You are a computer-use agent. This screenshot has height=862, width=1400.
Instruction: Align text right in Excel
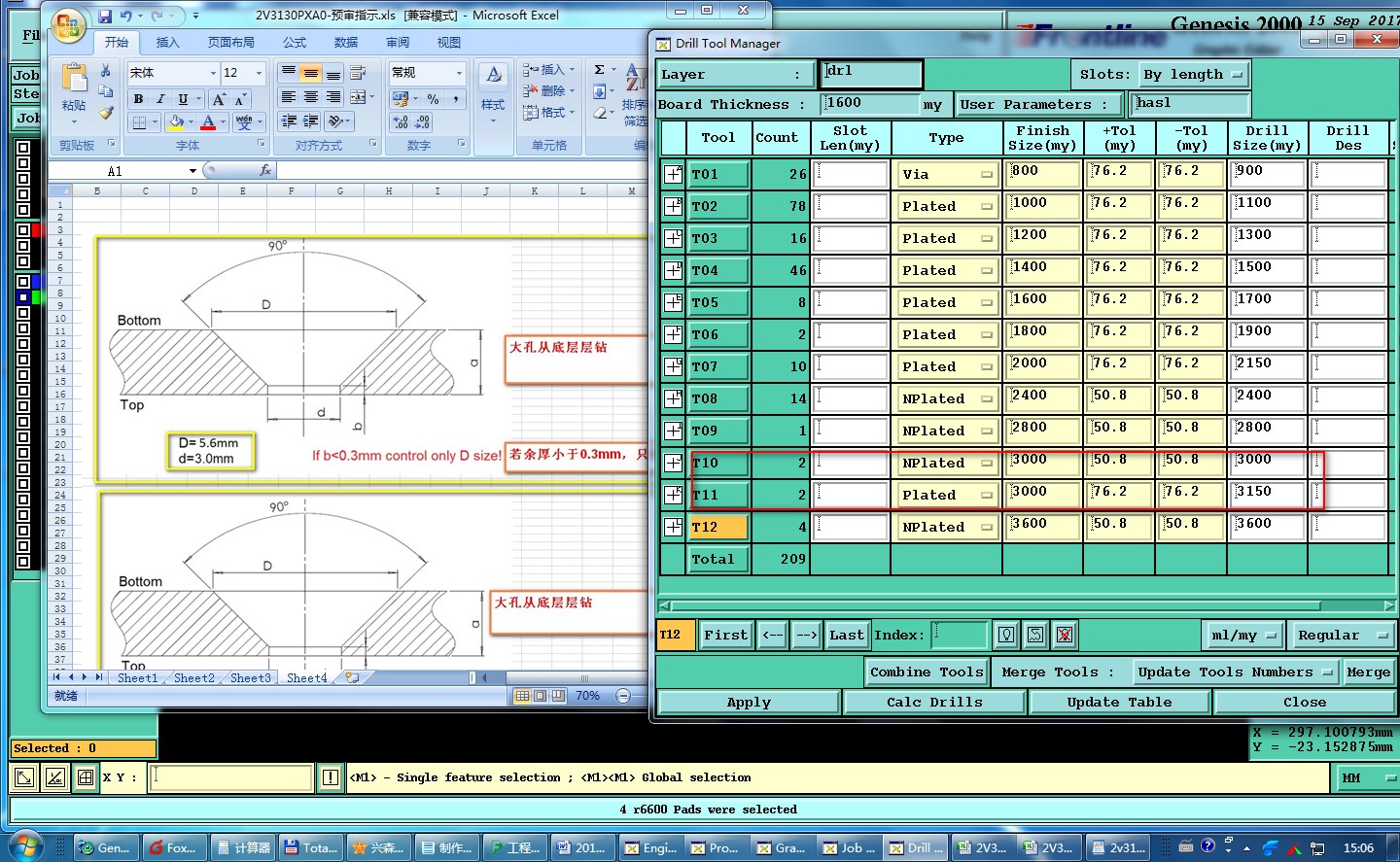[x=333, y=97]
